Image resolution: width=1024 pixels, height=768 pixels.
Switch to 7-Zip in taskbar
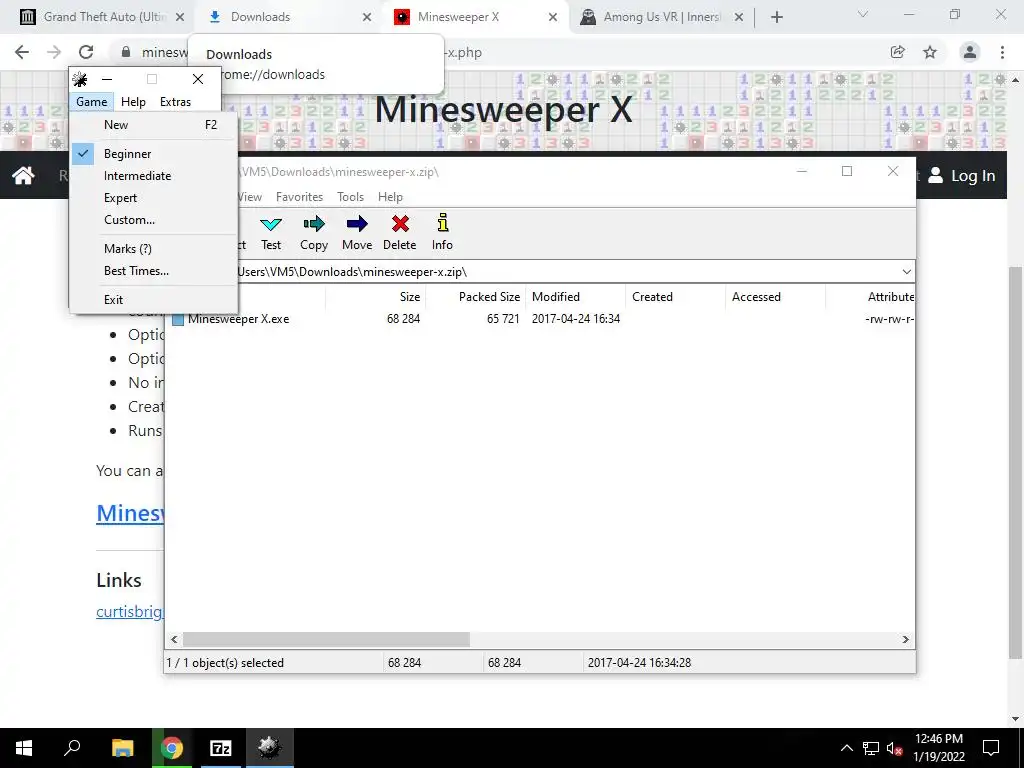coord(221,748)
